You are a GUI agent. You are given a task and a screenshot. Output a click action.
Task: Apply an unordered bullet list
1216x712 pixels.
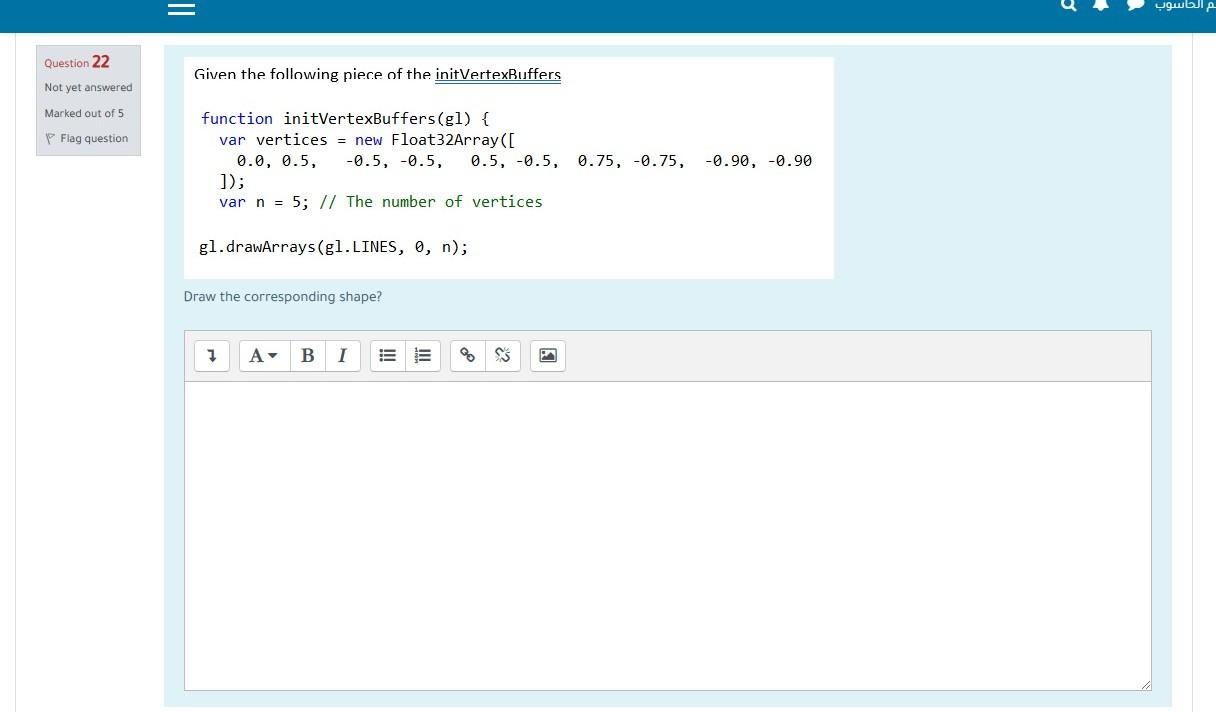pos(387,355)
